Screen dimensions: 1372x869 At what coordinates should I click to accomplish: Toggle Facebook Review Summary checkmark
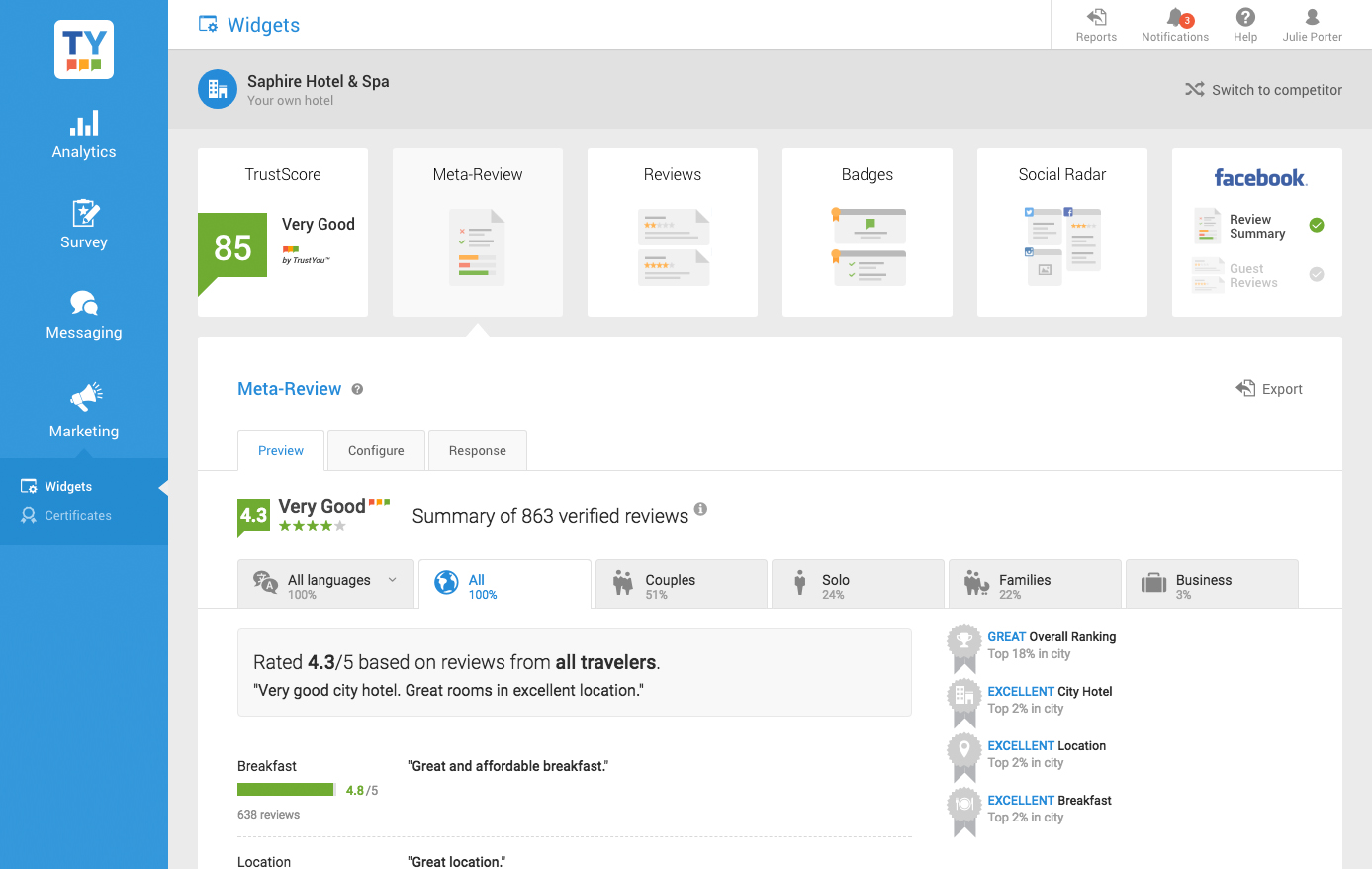[x=1317, y=225]
